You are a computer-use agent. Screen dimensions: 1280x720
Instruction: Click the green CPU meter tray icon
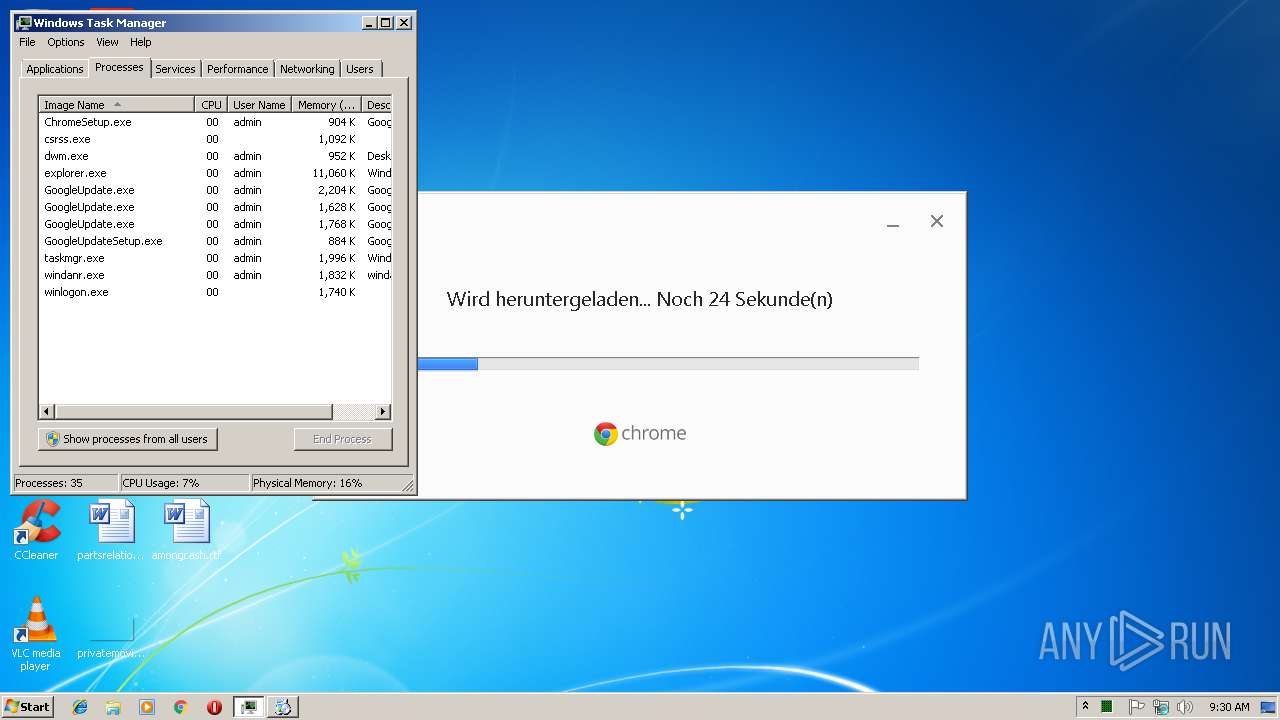pyautogui.click(x=1107, y=707)
